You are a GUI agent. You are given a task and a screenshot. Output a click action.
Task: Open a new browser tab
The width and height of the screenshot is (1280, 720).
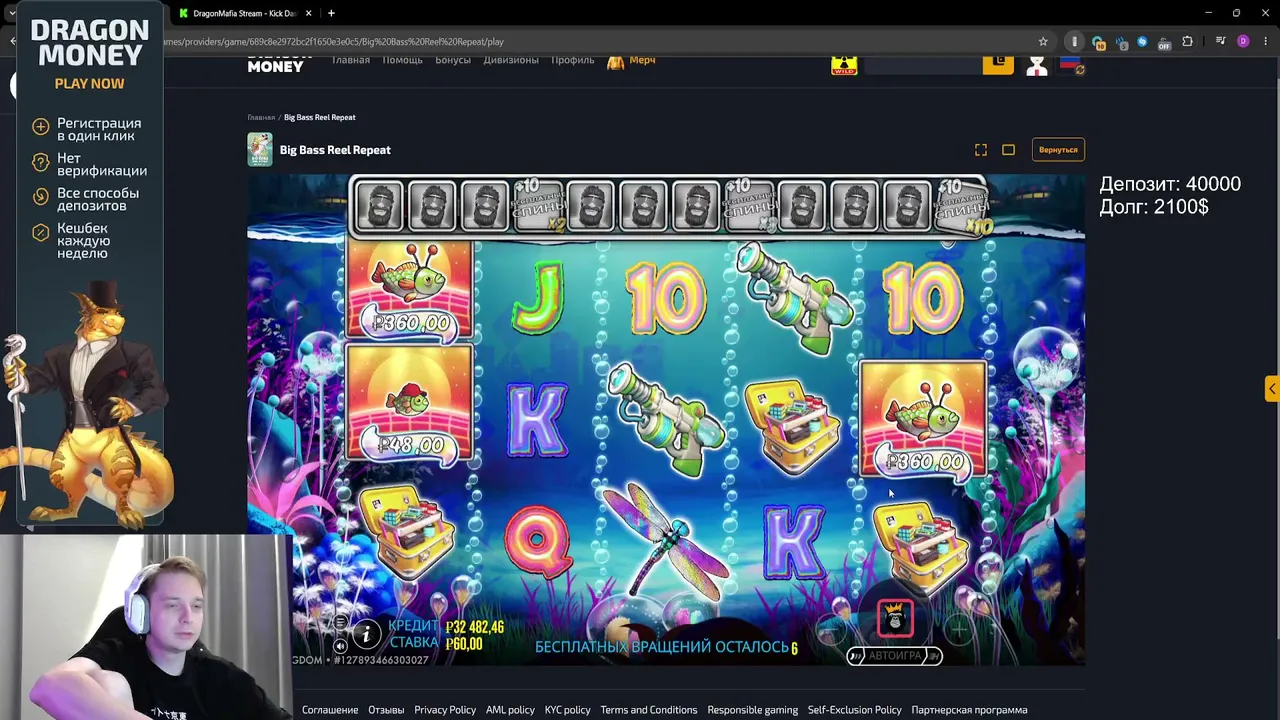click(x=331, y=13)
